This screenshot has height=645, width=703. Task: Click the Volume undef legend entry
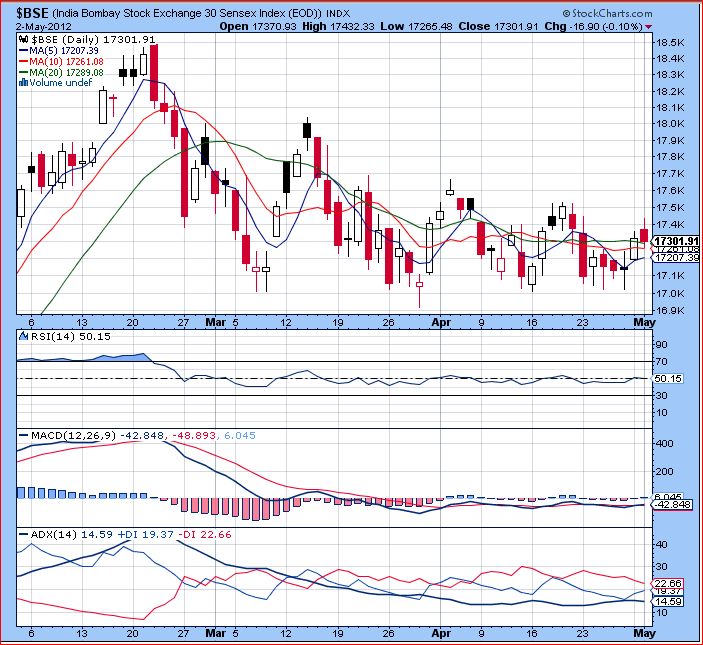coord(61,82)
